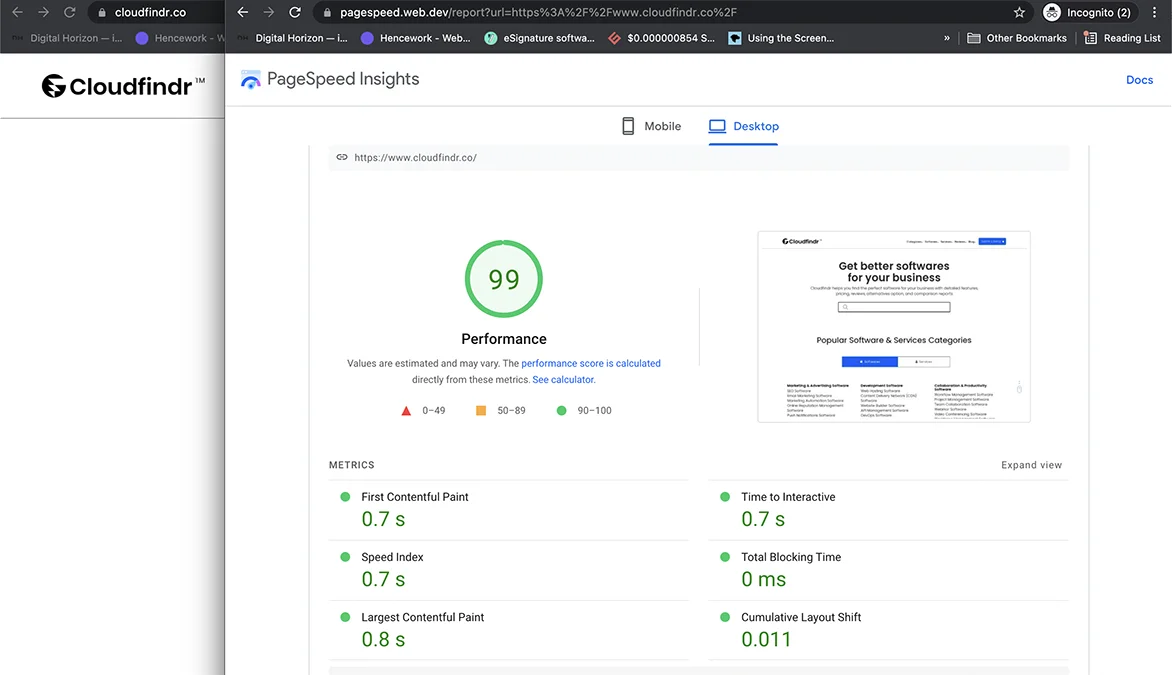
Task: Show hidden bookmarks via the chevron
Action: coord(947,38)
